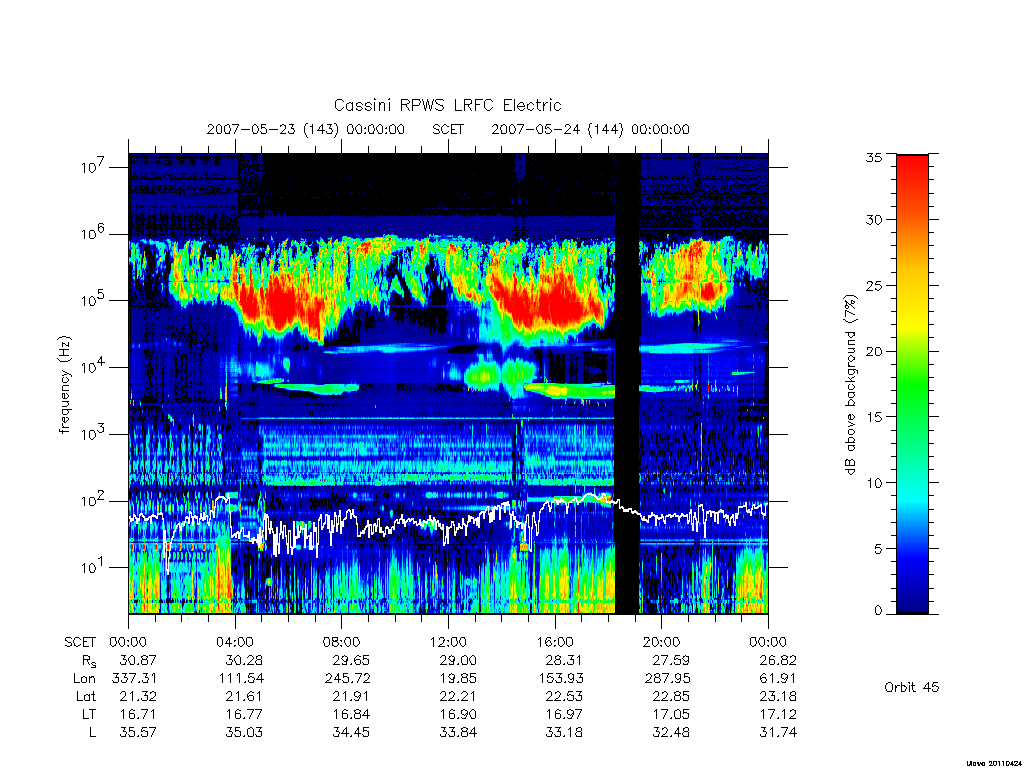1024x768 pixels.
Task: Click the colorbar tick value 10
Action: tap(873, 483)
